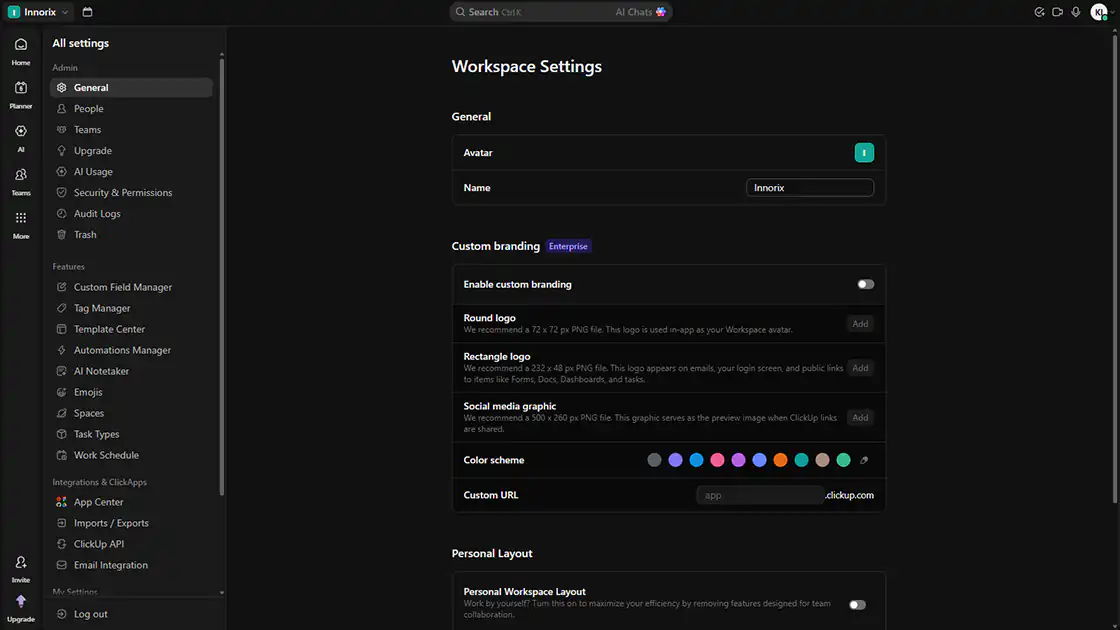Open Work Schedule
This screenshot has height=630, width=1120.
131,455
